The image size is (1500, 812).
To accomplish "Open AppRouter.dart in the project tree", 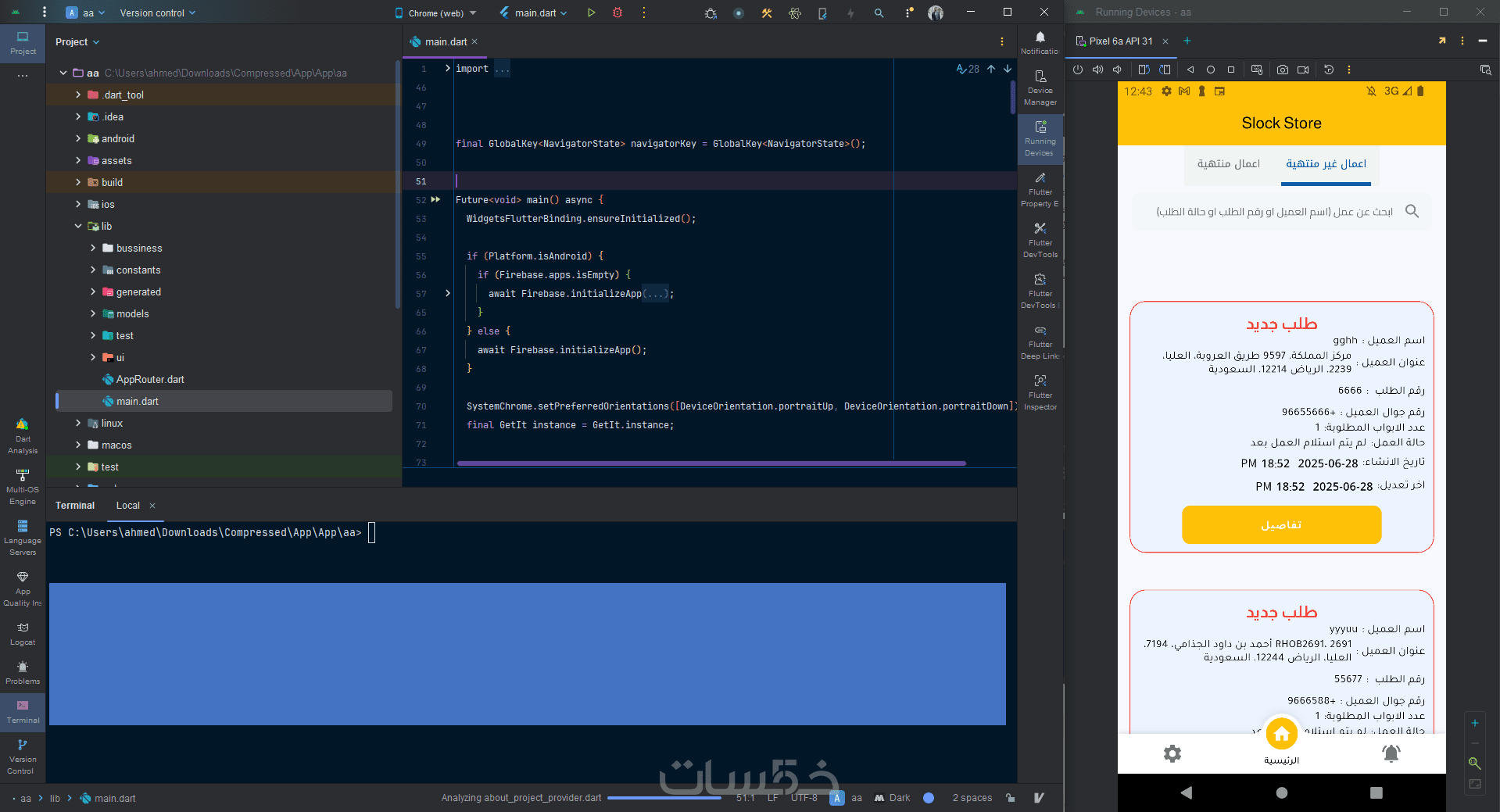I will (x=150, y=379).
